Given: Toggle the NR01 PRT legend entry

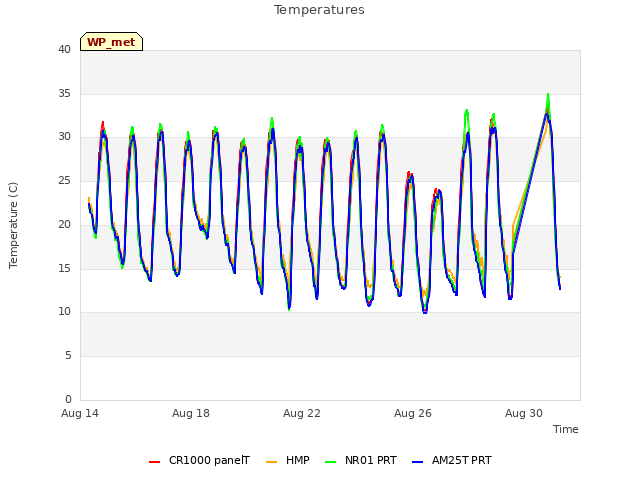Looking at the screenshot, I should point(361,460).
